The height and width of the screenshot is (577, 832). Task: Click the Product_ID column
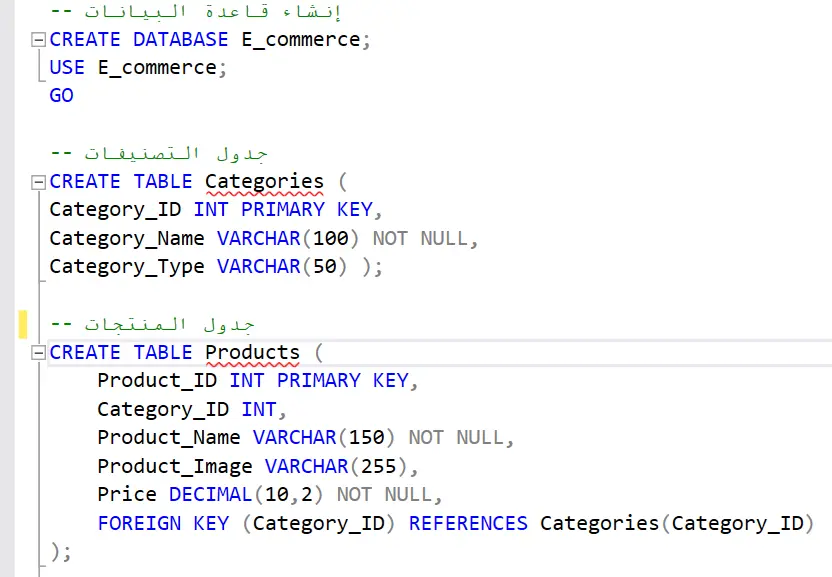tap(157, 381)
